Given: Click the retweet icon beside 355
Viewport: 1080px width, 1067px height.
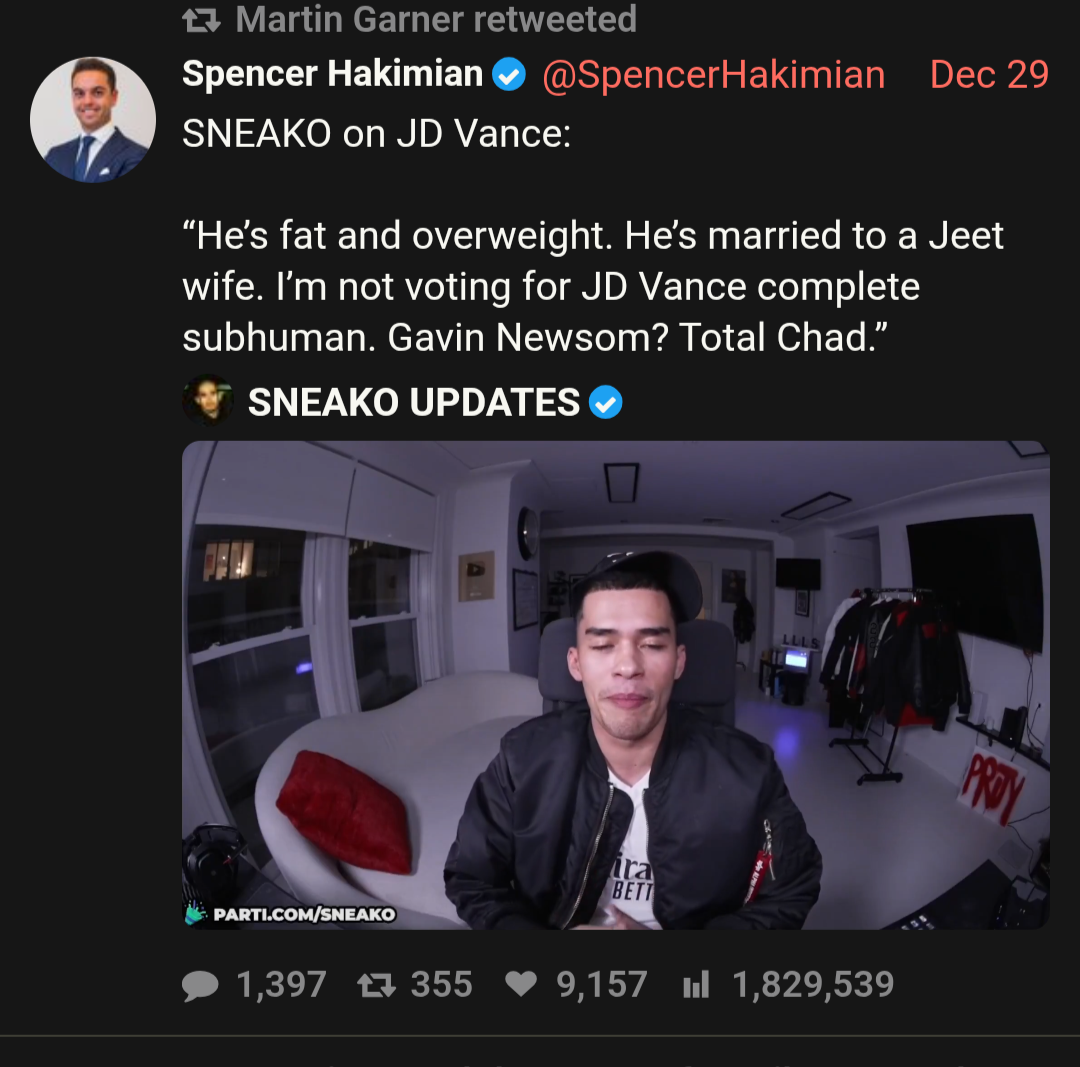Looking at the screenshot, I should coord(376,986).
